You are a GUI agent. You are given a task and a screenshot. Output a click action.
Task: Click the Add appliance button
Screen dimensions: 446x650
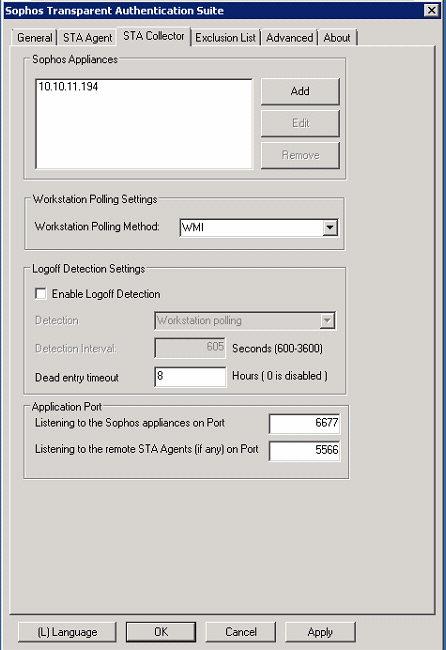pos(300,91)
